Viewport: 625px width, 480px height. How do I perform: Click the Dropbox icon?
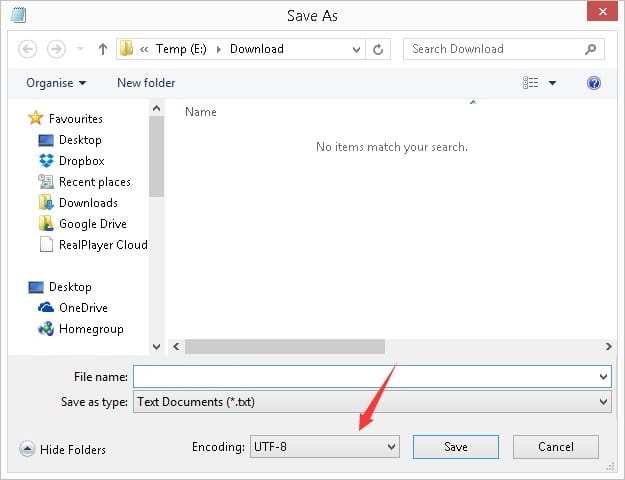pyautogui.click(x=46, y=161)
